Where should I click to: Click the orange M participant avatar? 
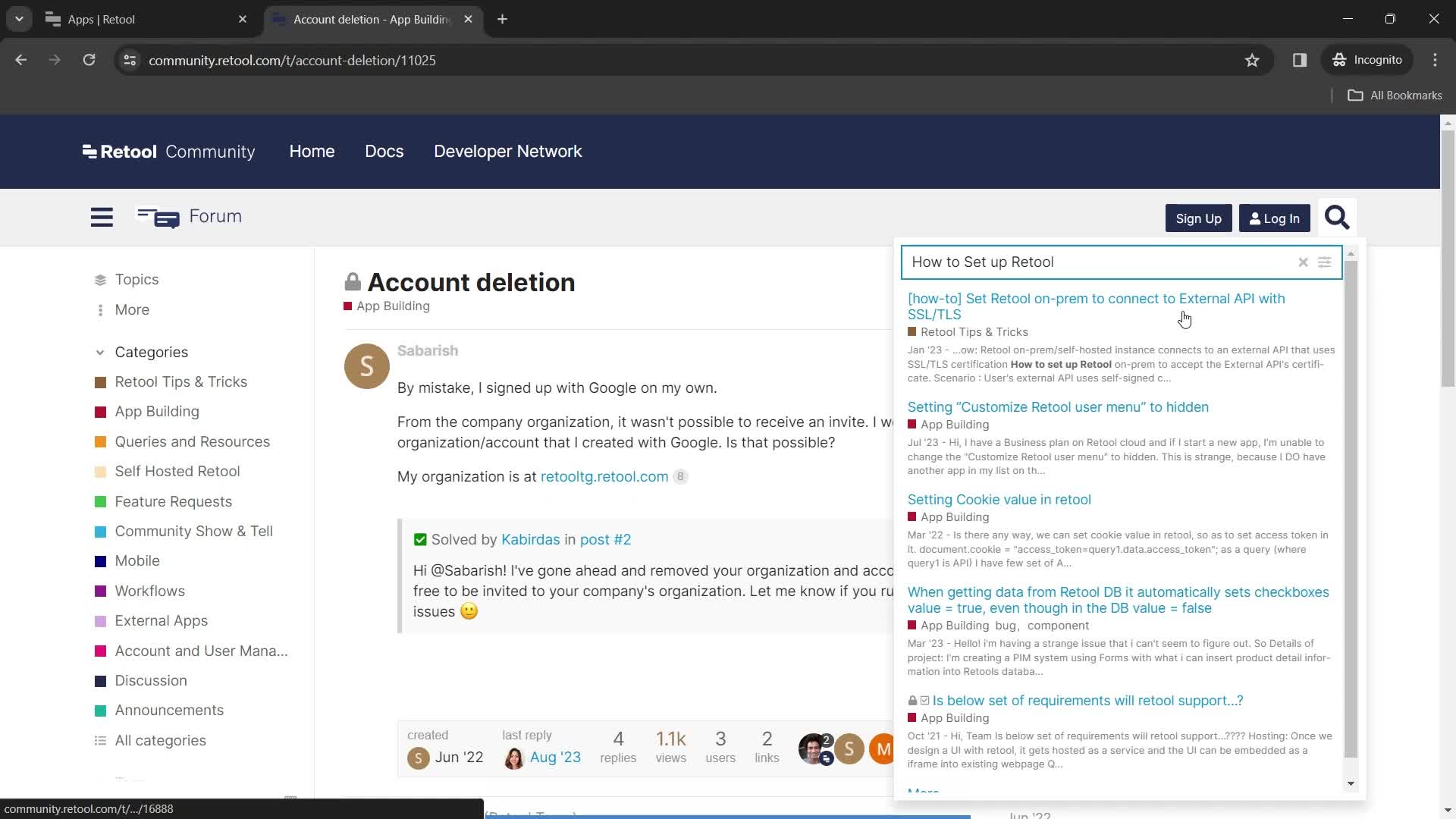pyautogui.click(x=883, y=749)
